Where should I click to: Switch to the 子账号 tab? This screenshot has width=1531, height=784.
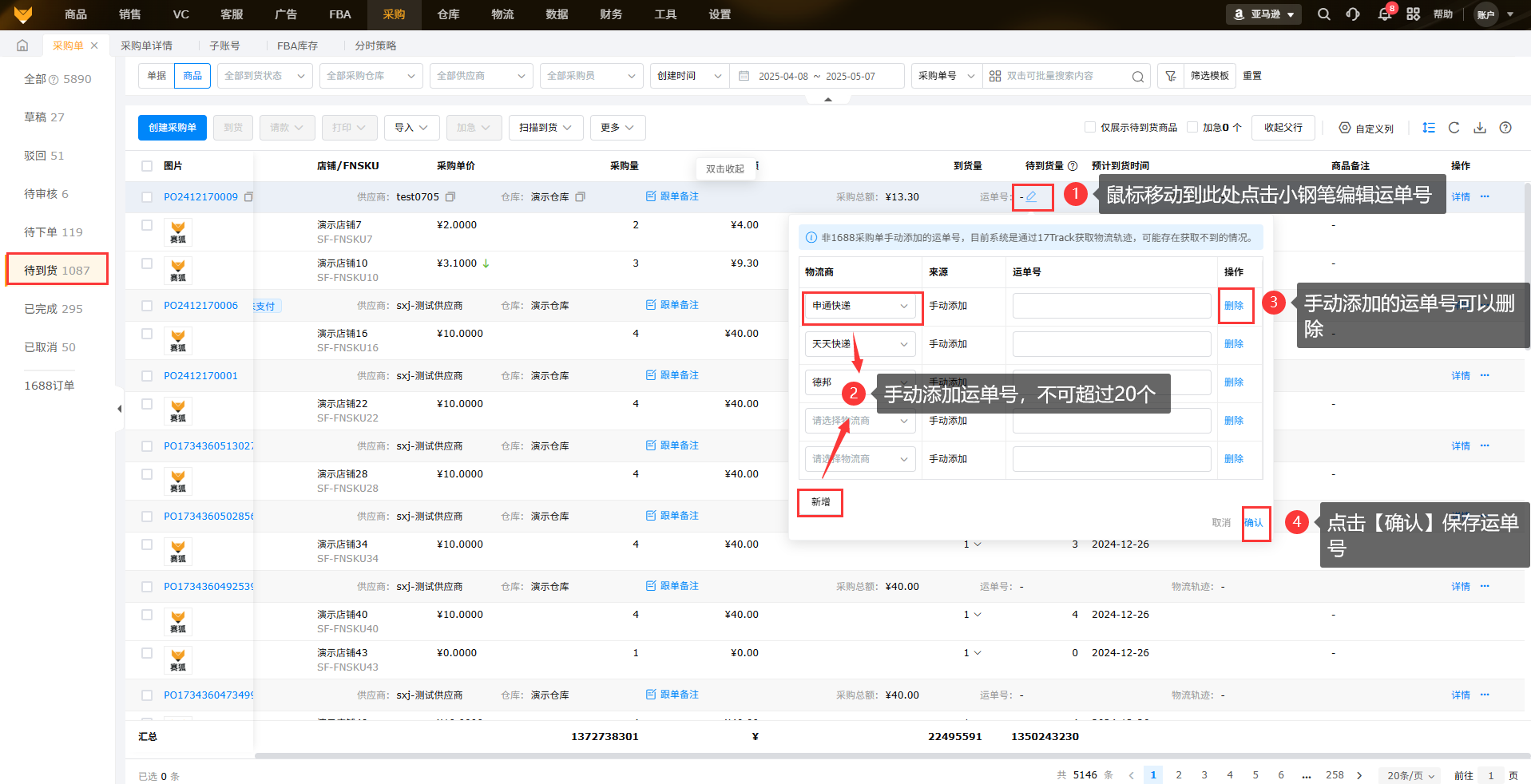[224, 46]
